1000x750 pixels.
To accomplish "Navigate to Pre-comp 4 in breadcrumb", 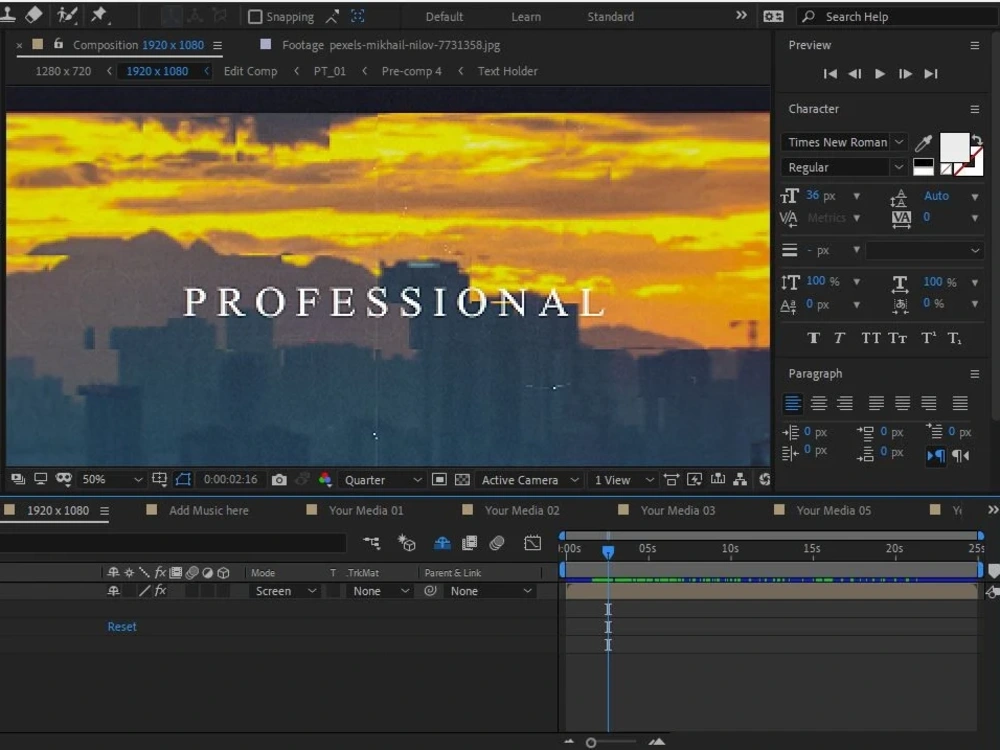I will (x=411, y=71).
